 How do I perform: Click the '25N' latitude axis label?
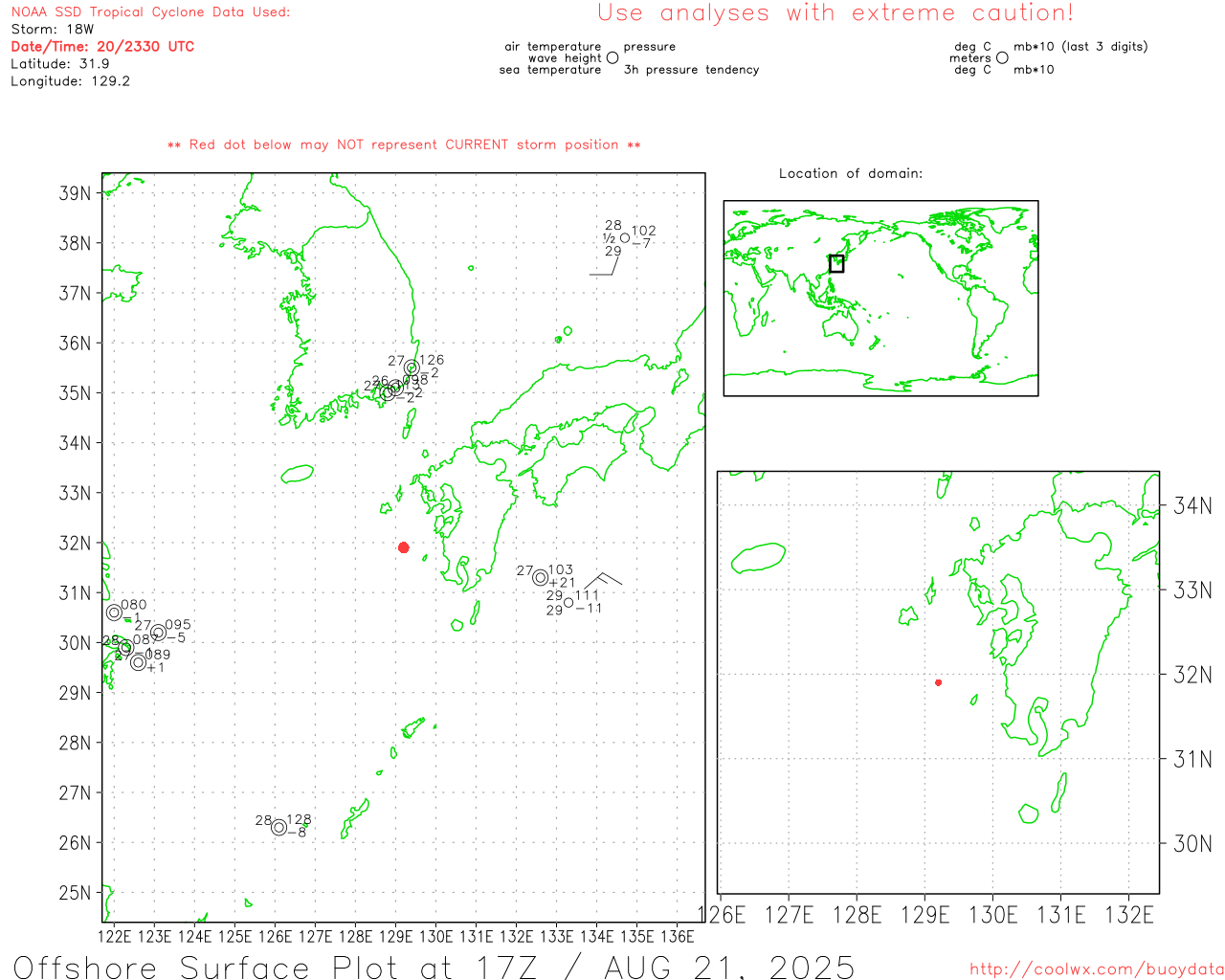[x=75, y=893]
